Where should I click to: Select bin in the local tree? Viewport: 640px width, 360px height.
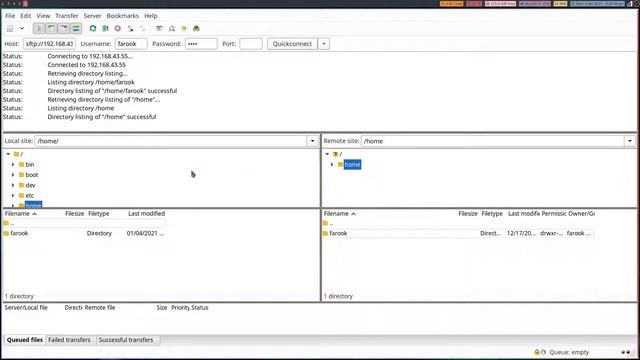30,164
